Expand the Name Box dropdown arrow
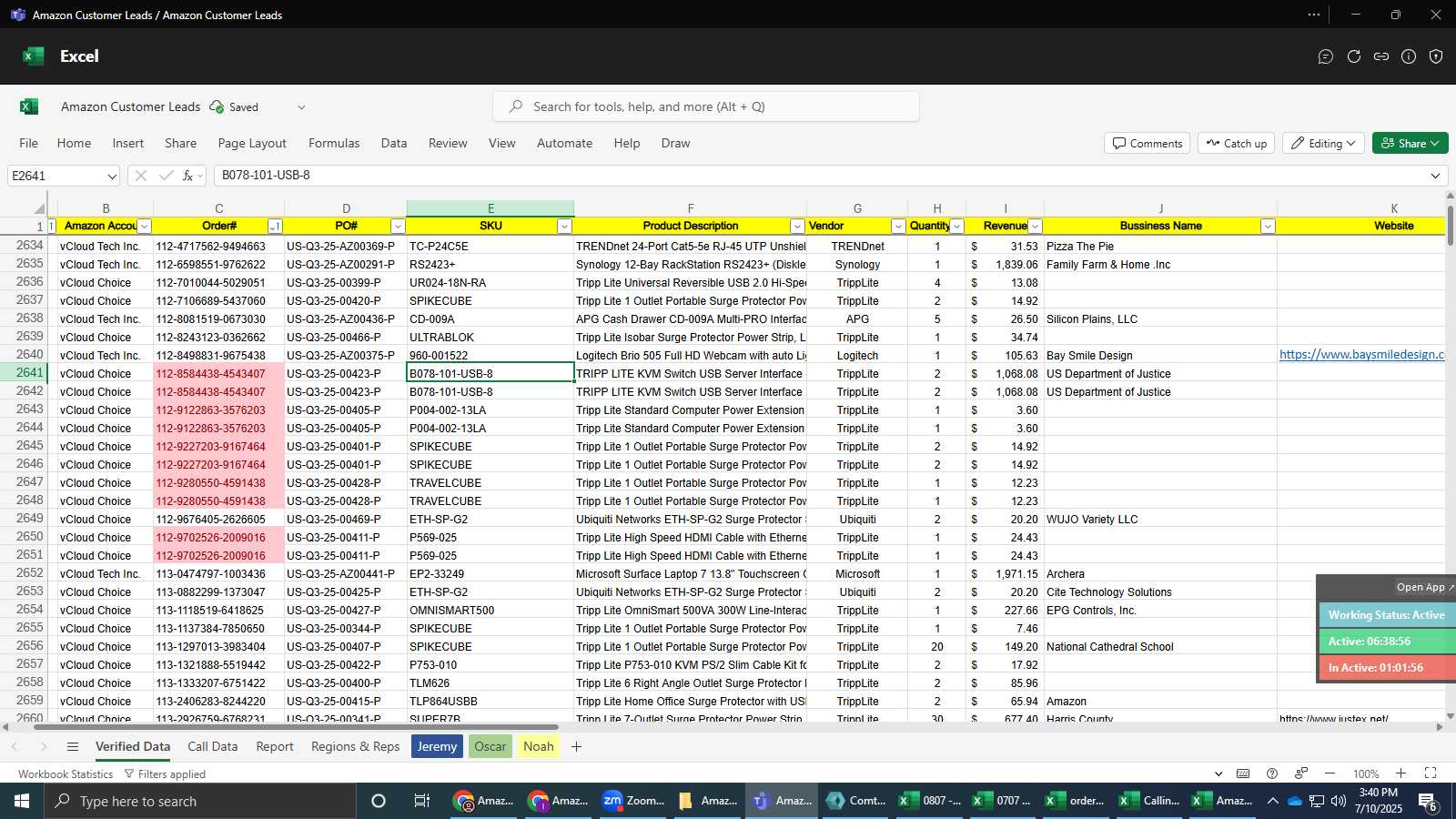Screen dimensions: 1456x819 (x=111, y=176)
